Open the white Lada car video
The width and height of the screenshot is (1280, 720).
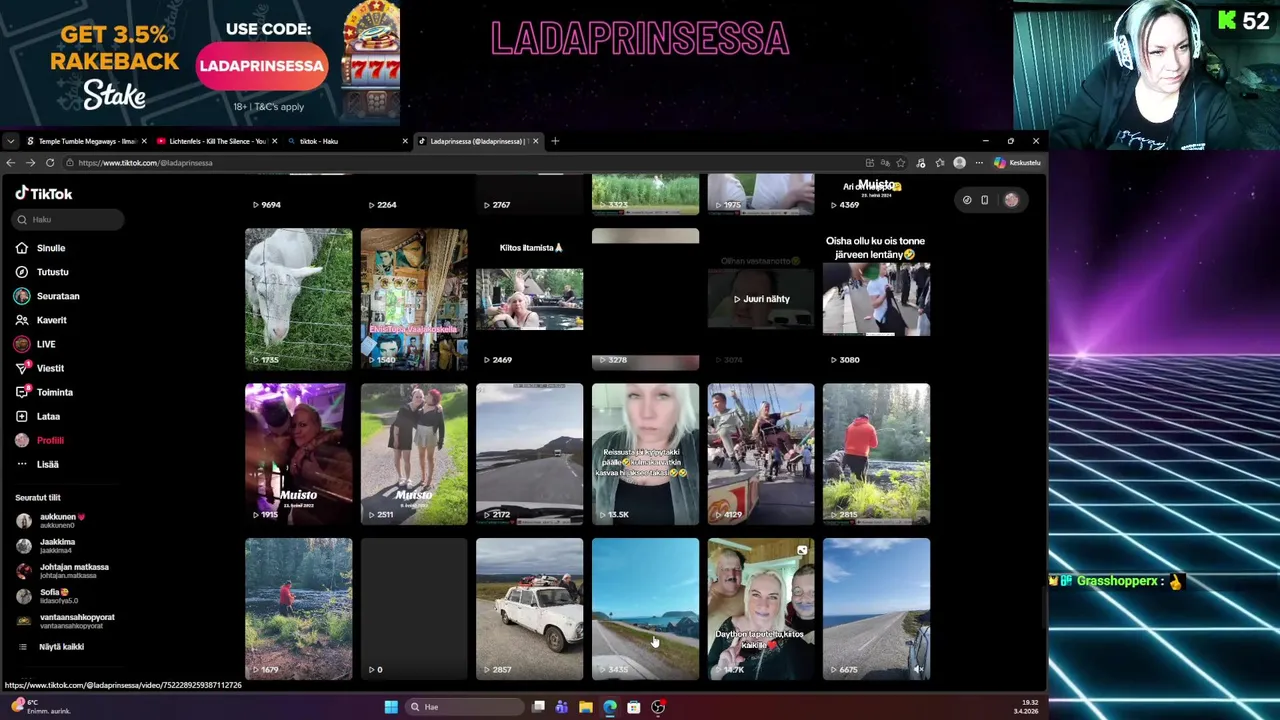pos(530,609)
